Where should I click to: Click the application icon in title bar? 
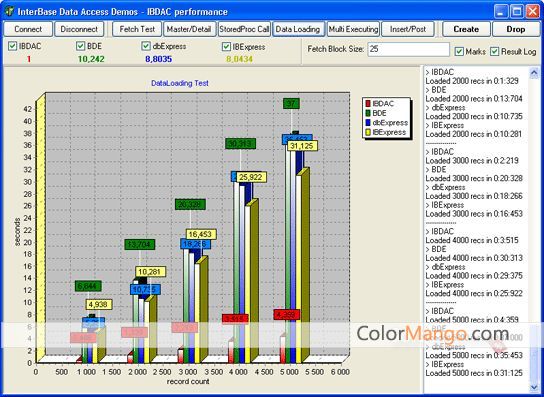click(x=9, y=11)
